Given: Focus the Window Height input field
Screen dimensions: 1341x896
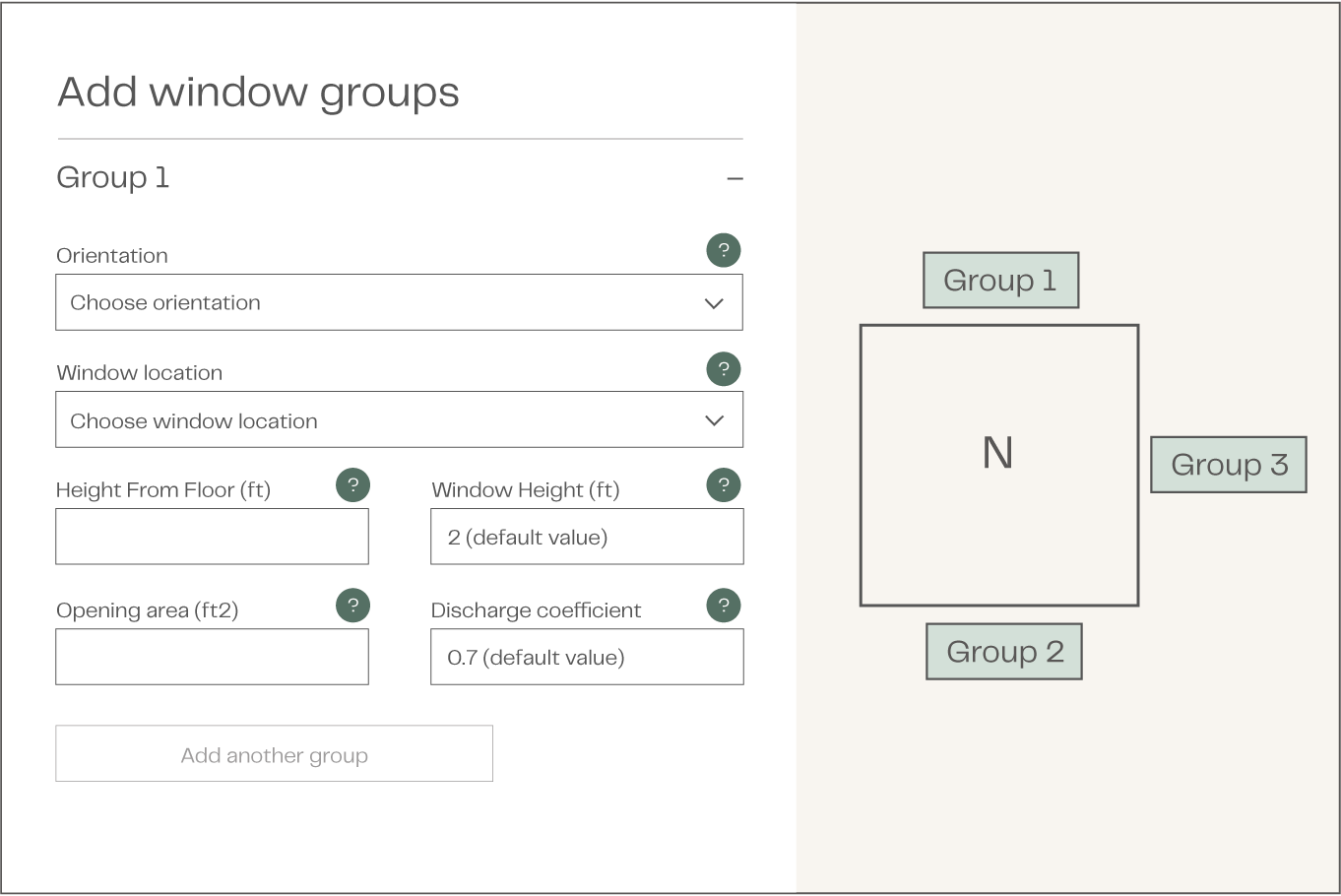Looking at the screenshot, I should pos(587,537).
